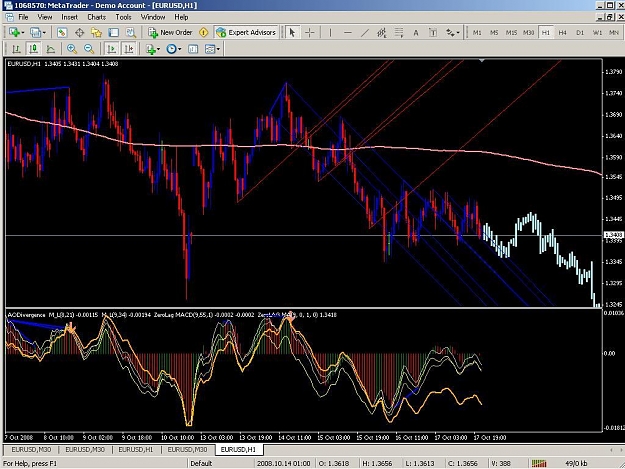Open the New Chart dropdown arrow
625x469 pixels.
click(x=23, y=33)
